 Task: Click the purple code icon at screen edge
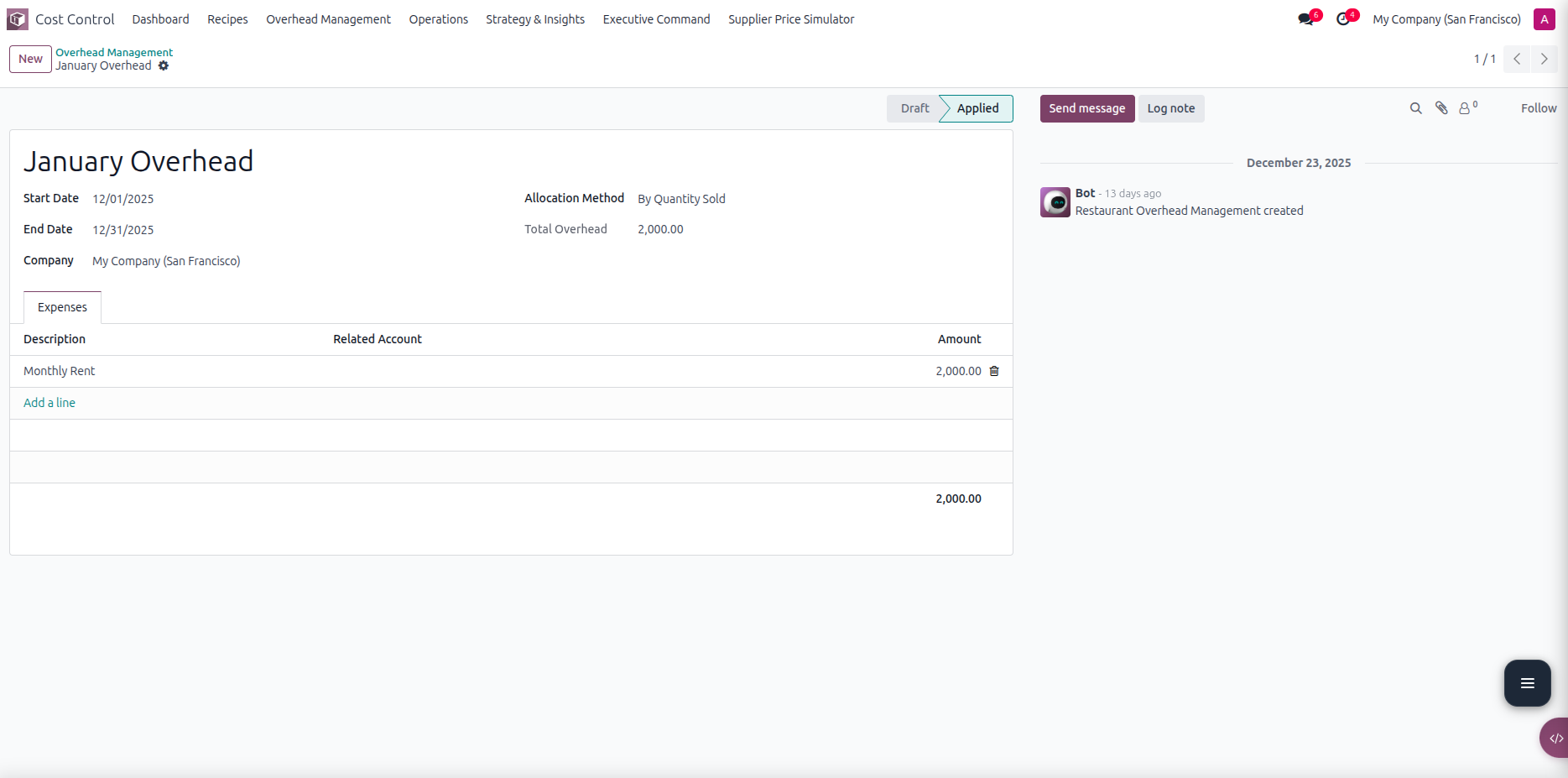pyautogui.click(x=1555, y=739)
